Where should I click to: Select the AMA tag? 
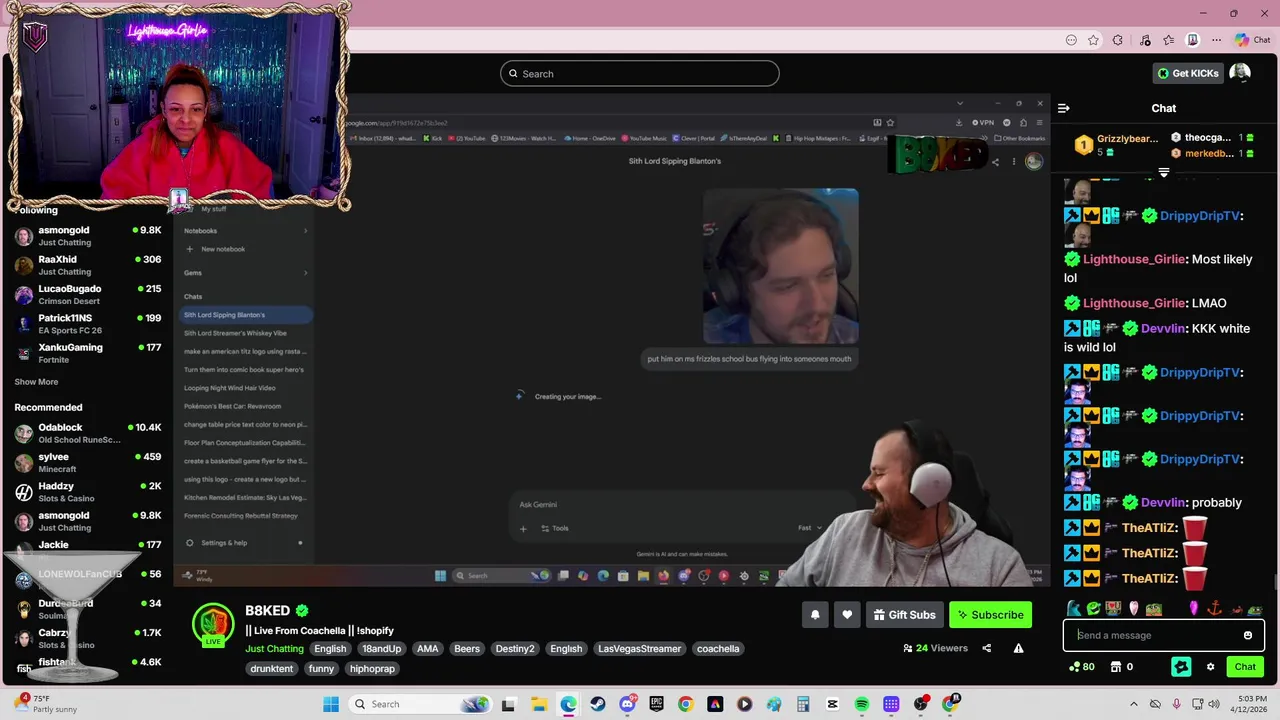click(x=428, y=649)
